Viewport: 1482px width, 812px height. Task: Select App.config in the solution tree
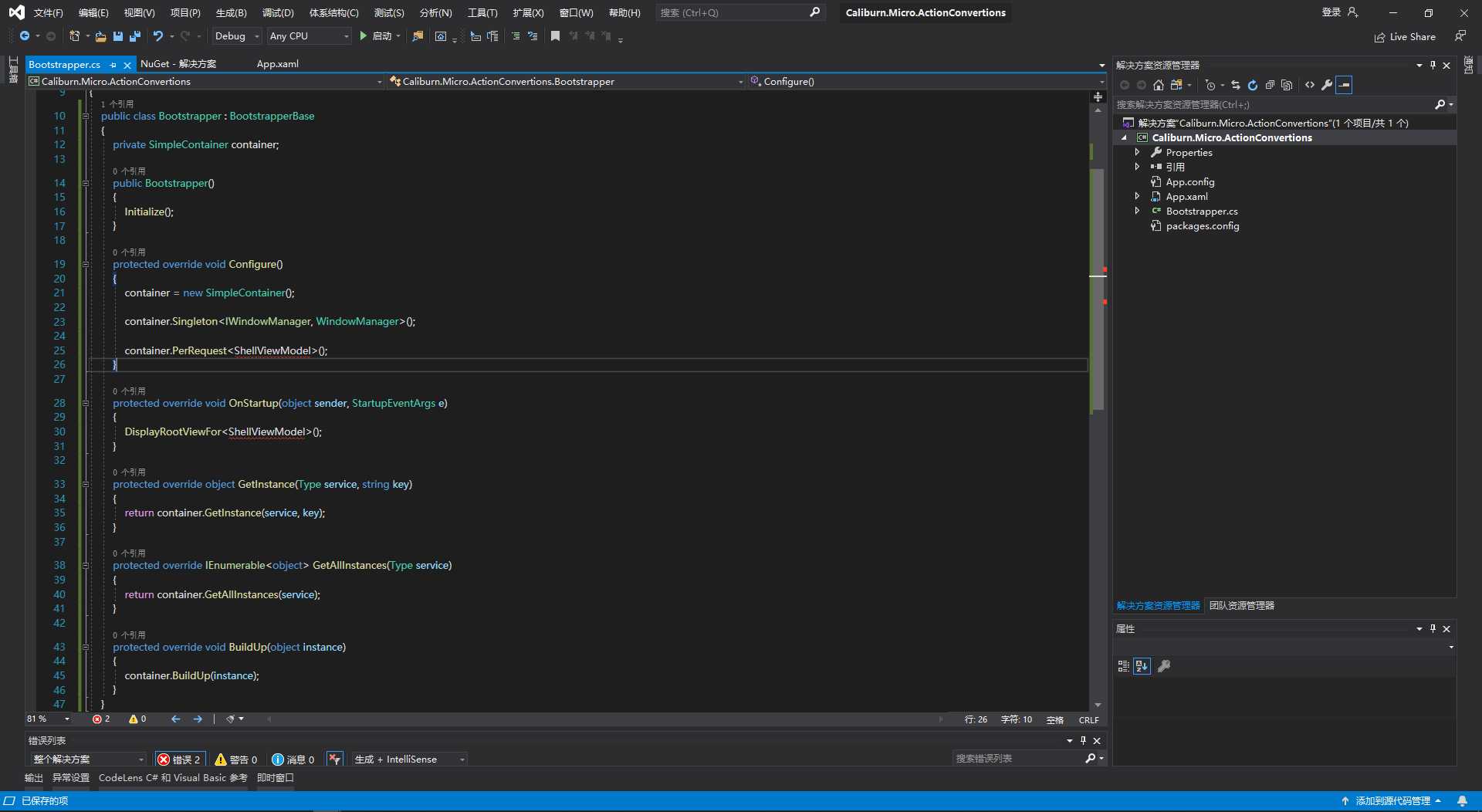[1189, 182]
